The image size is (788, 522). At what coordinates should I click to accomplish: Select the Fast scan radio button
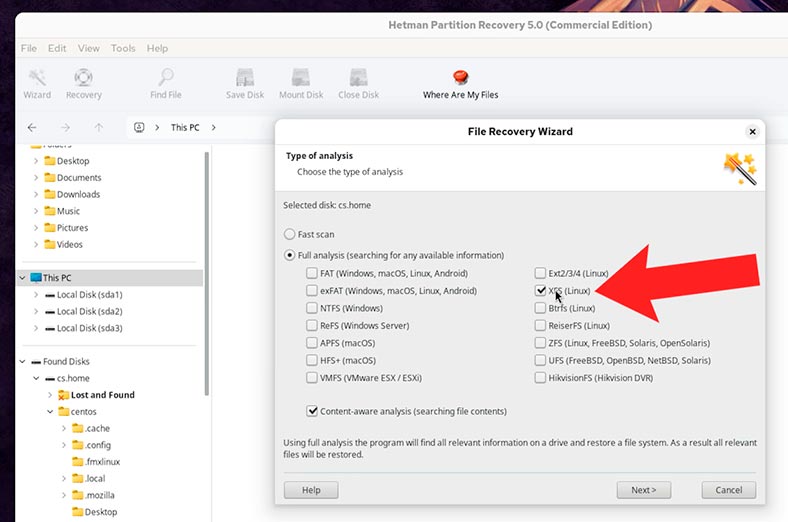pyautogui.click(x=289, y=234)
